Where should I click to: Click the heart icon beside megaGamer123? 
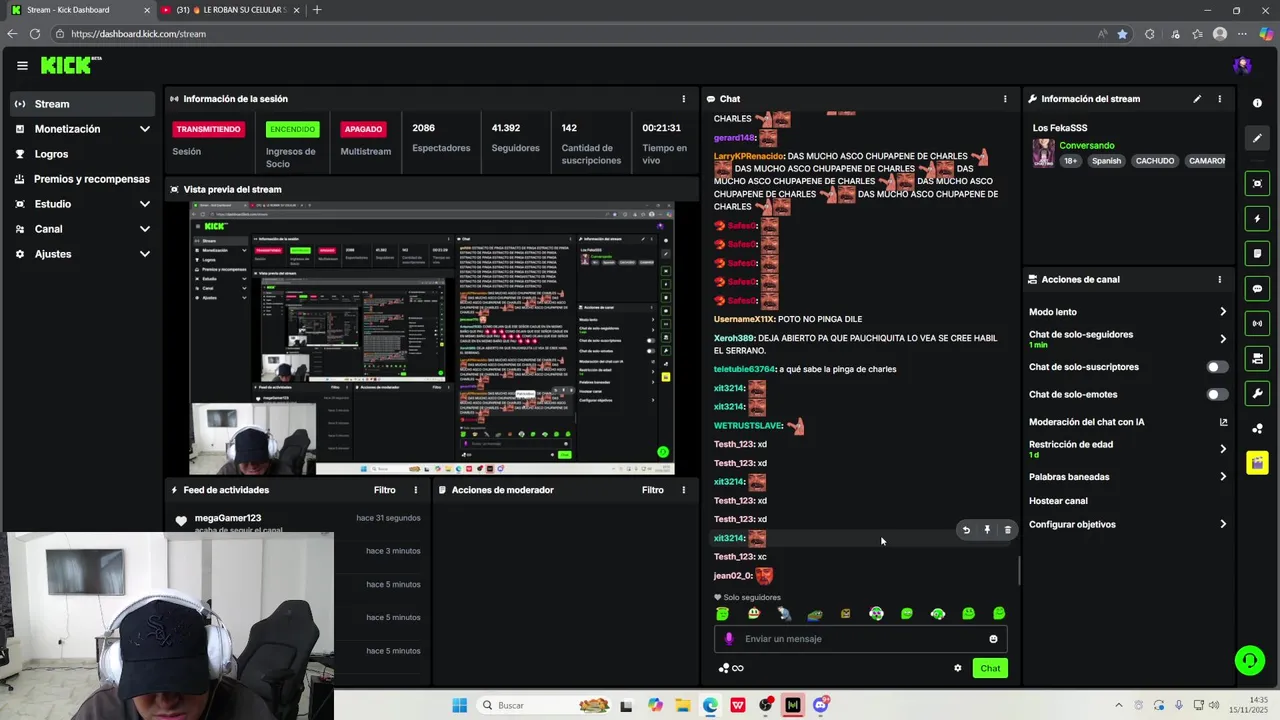pyautogui.click(x=181, y=521)
